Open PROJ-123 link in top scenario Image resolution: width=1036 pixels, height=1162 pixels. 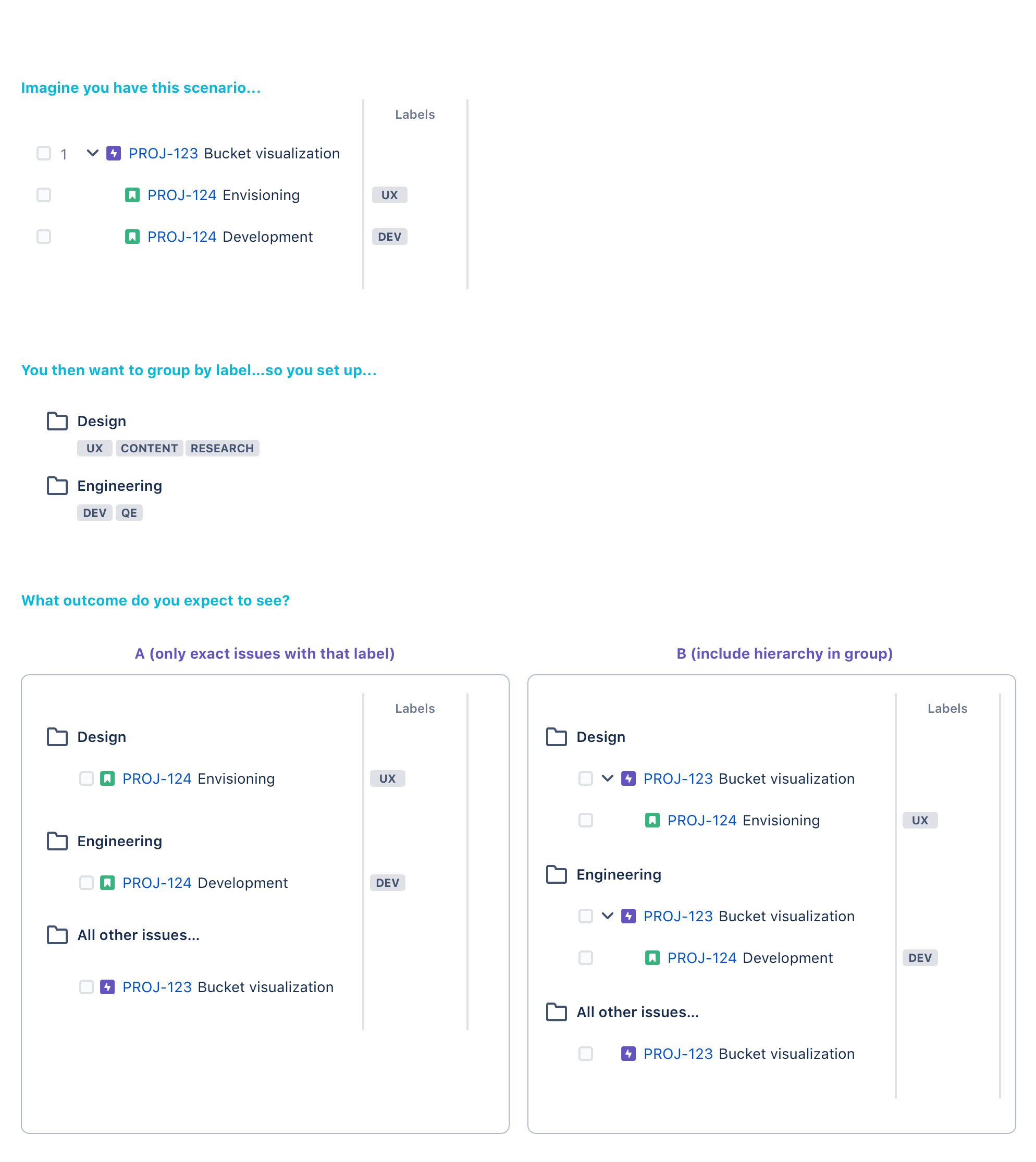(163, 154)
